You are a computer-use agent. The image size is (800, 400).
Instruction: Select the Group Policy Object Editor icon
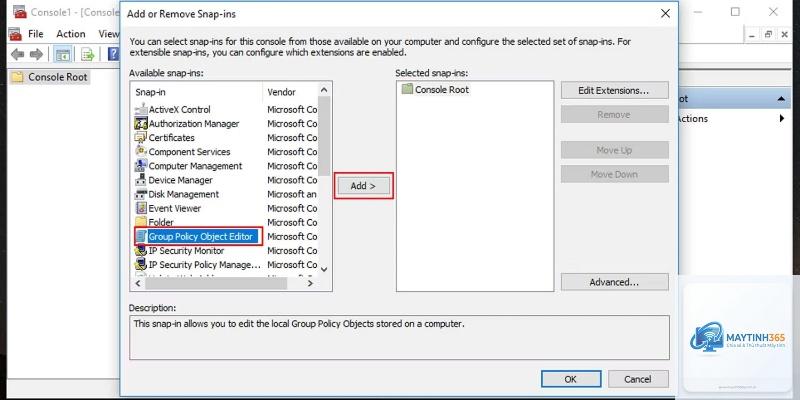(x=141, y=236)
